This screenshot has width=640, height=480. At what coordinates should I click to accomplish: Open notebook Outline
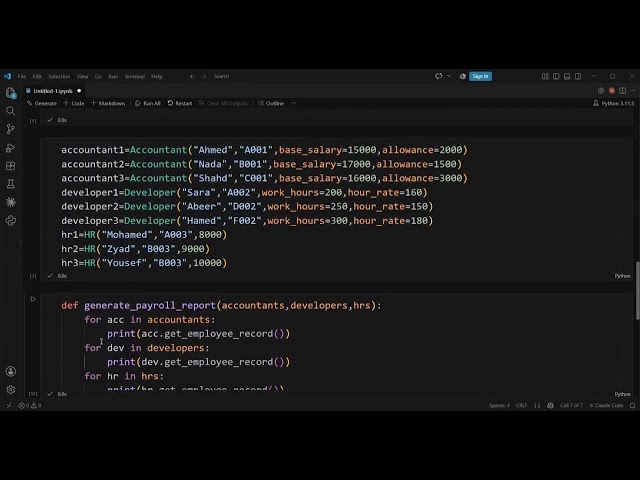(271, 103)
